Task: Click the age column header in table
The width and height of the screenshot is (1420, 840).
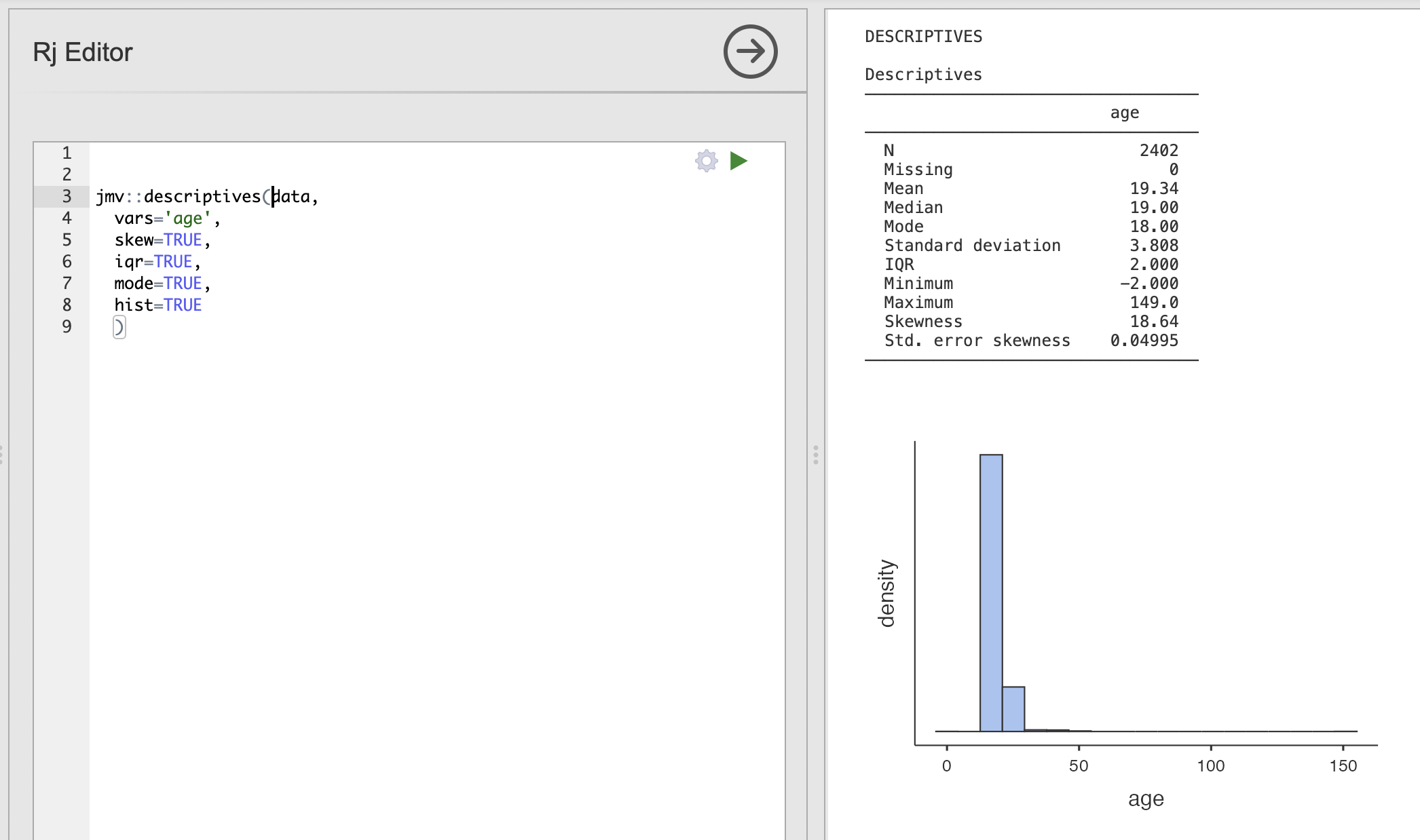Action: click(1125, 113)
